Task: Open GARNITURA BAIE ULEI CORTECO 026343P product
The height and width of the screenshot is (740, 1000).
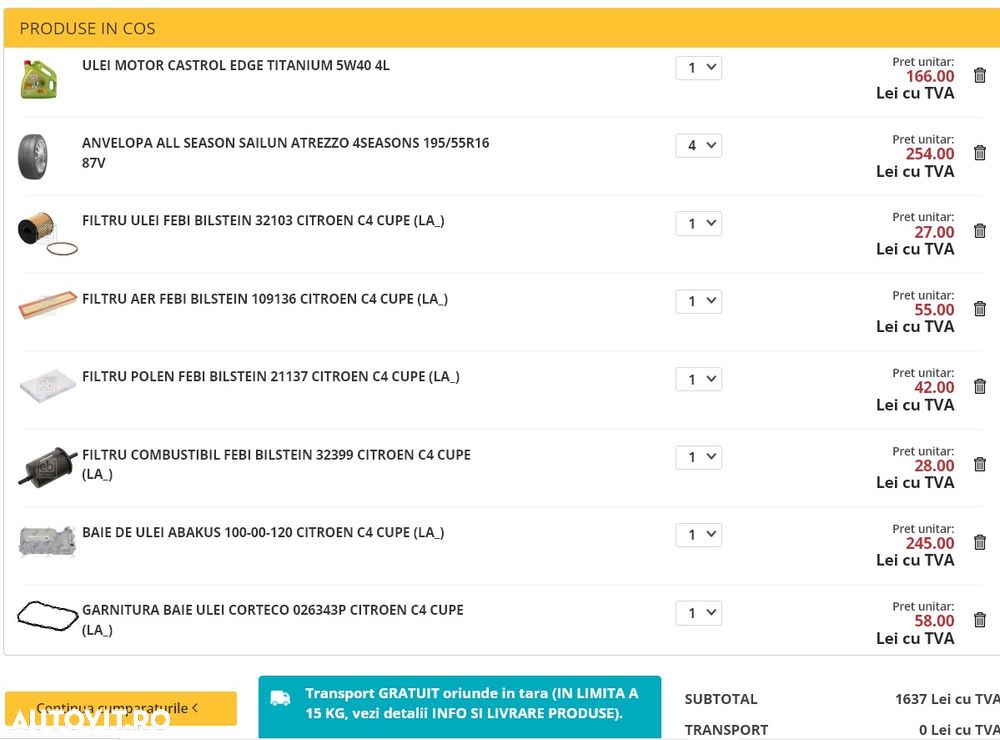Action: [x=272, y=619]
